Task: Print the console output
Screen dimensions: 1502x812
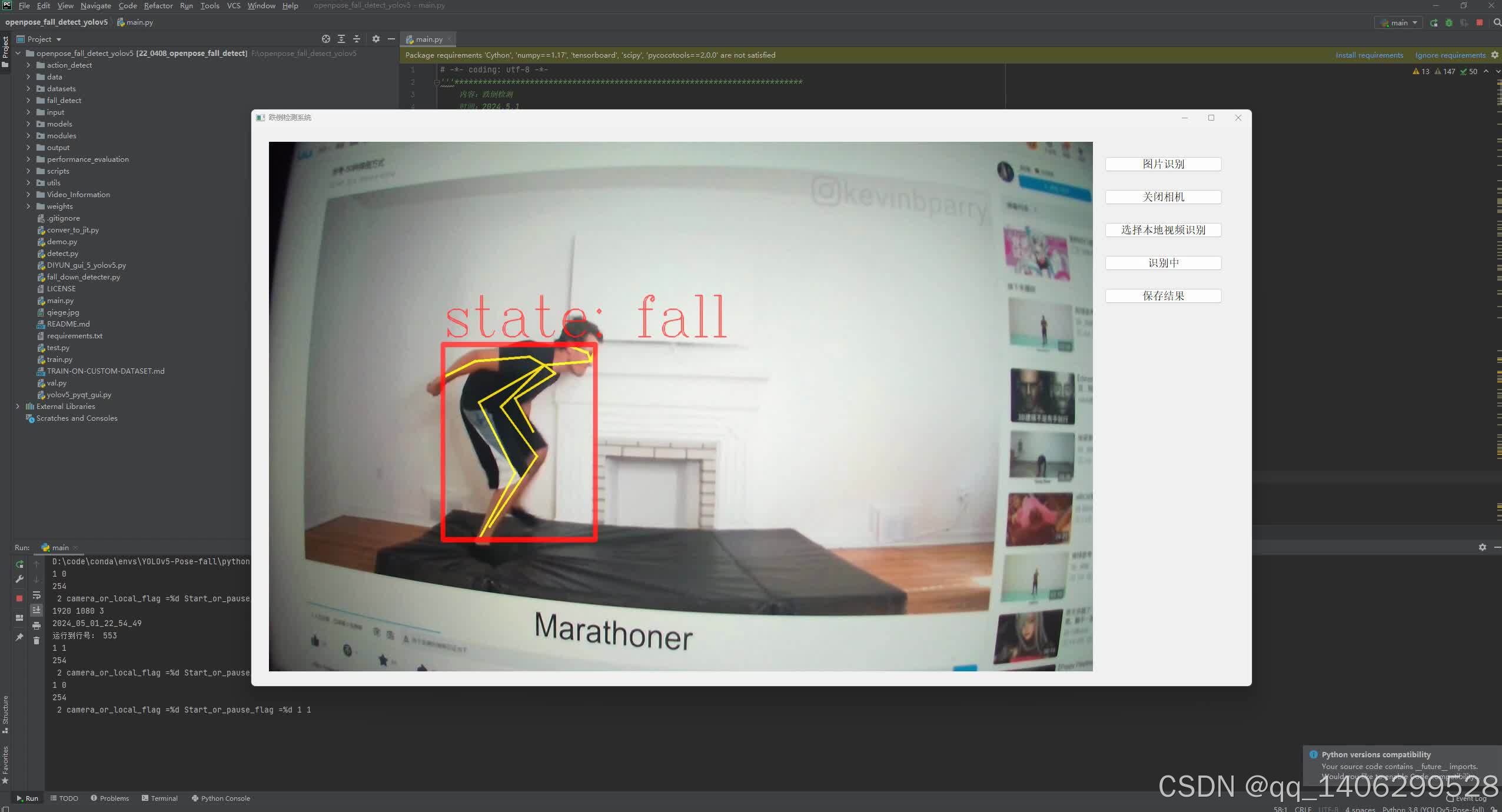Action: pyautogui.click(x=36, y=625)
